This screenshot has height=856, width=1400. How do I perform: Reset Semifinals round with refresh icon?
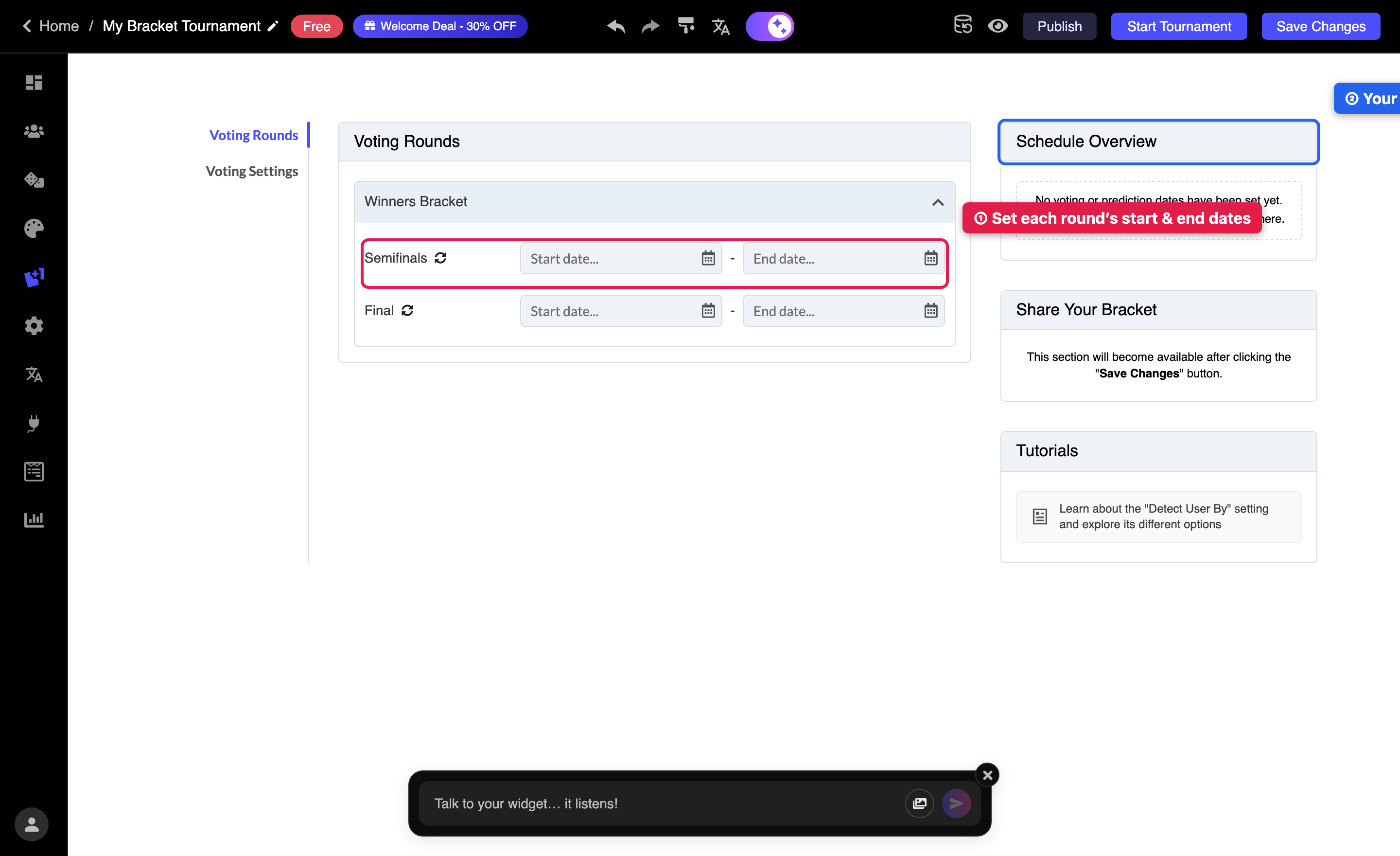click(x=440, y=258)
